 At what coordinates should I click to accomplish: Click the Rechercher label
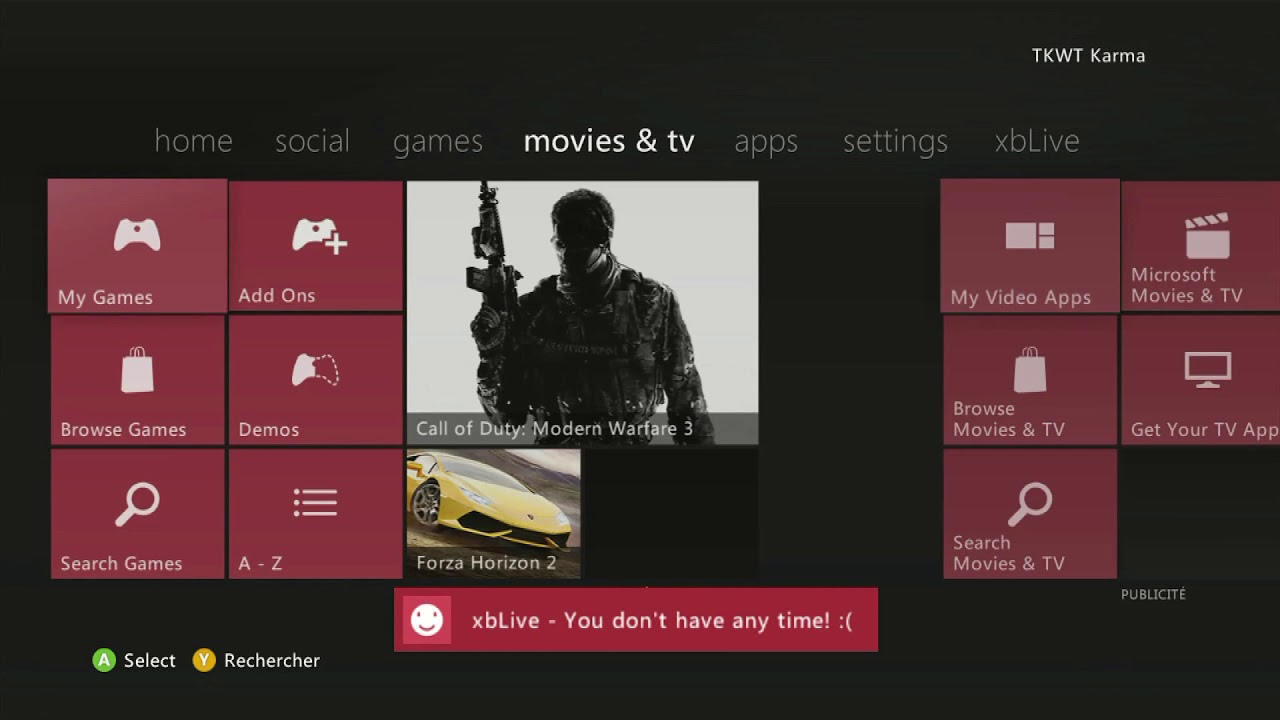pyautogui.click(x=272, y=660)
